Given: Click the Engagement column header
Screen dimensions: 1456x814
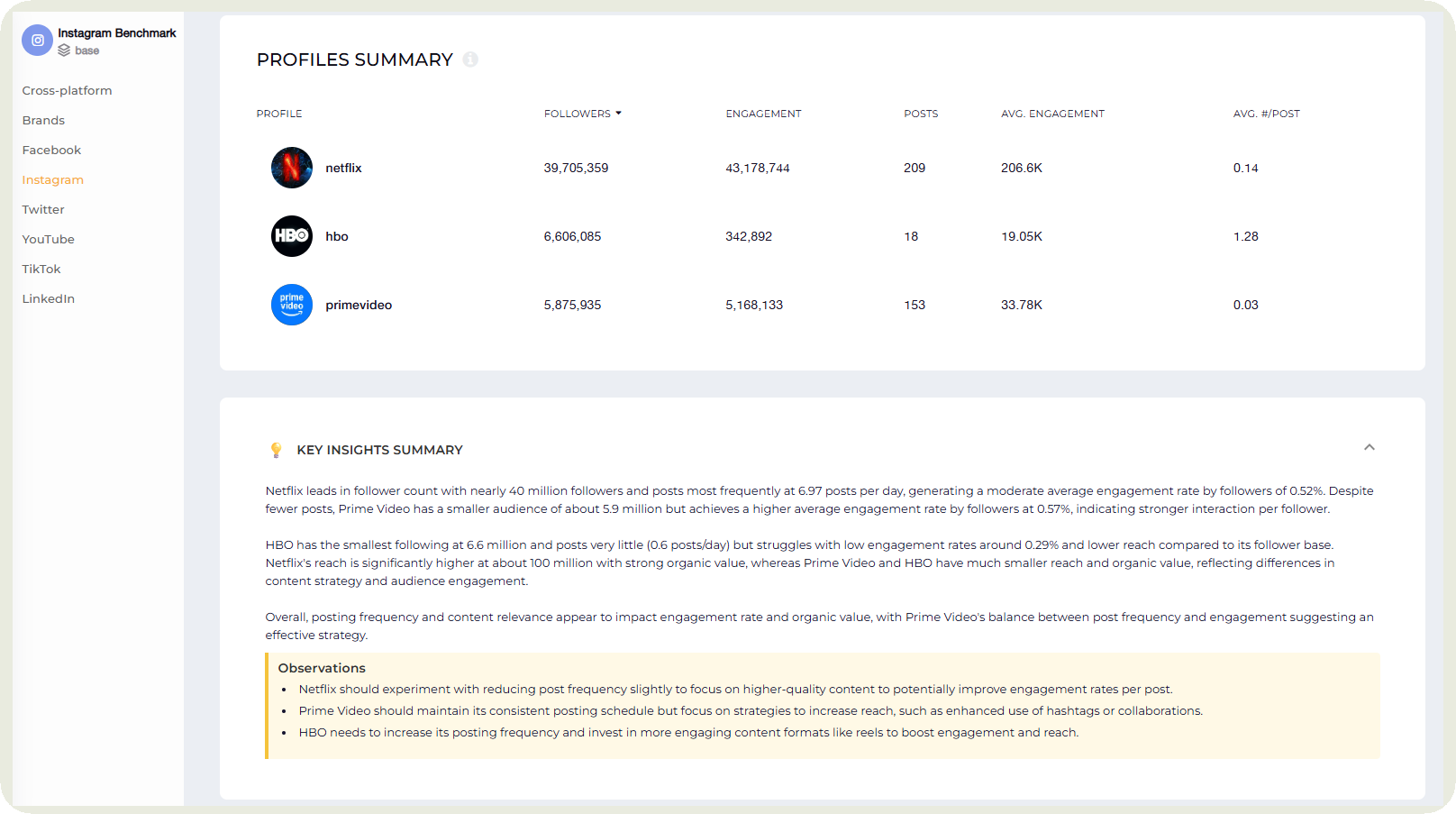Looking at the screenshot, I should pyautogui.click(x=763, y=114).
